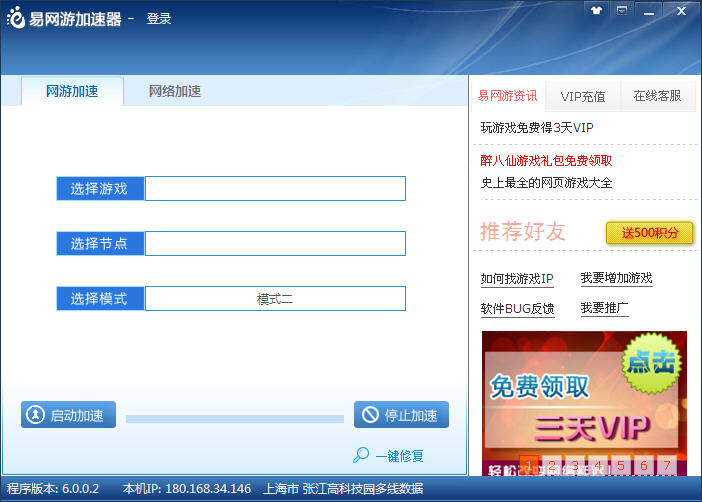Screen dimensions: 702x502
Task: Close the accelerator window
Action: coord(681,11)
